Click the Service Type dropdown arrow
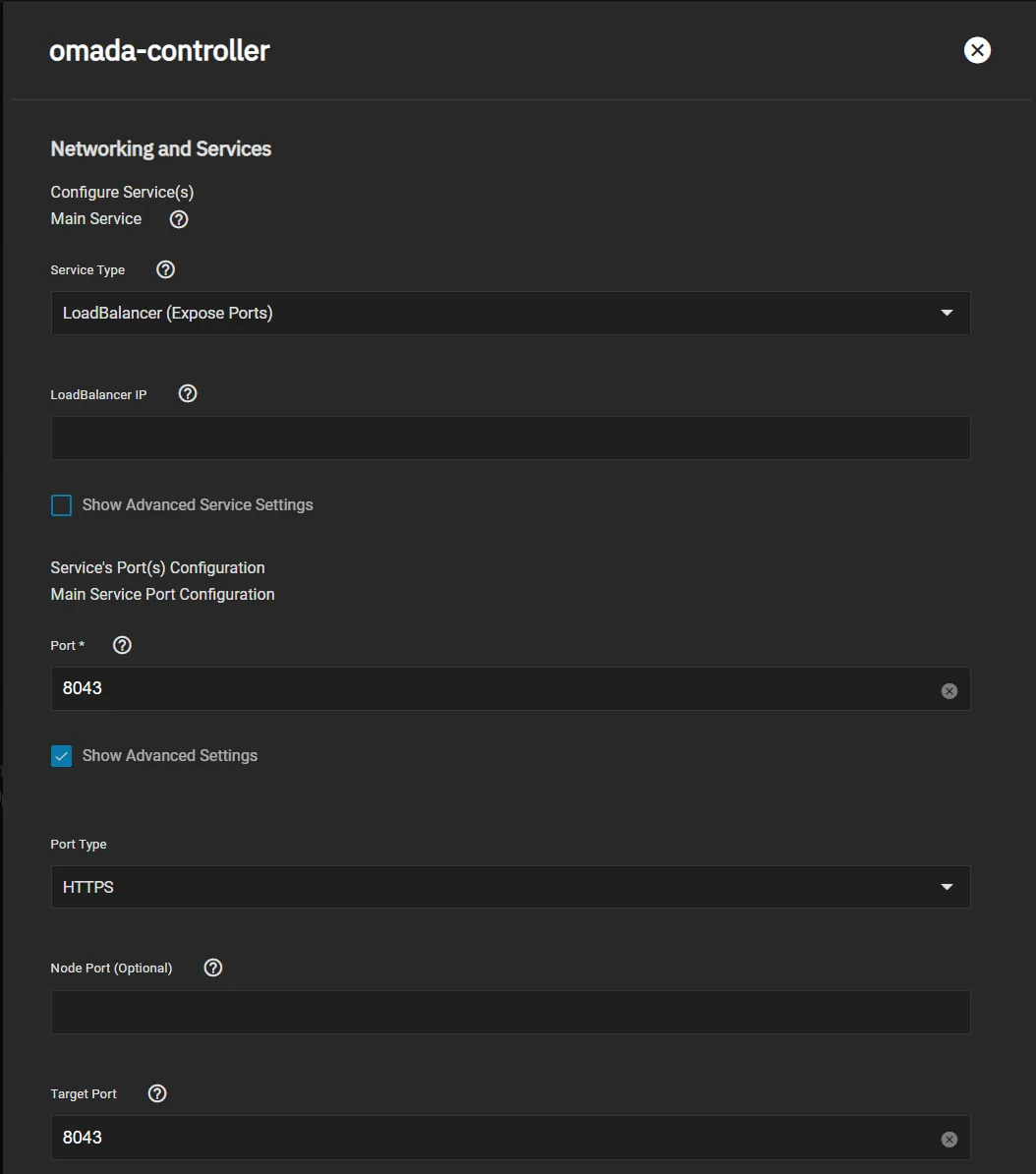 point(947,314)
